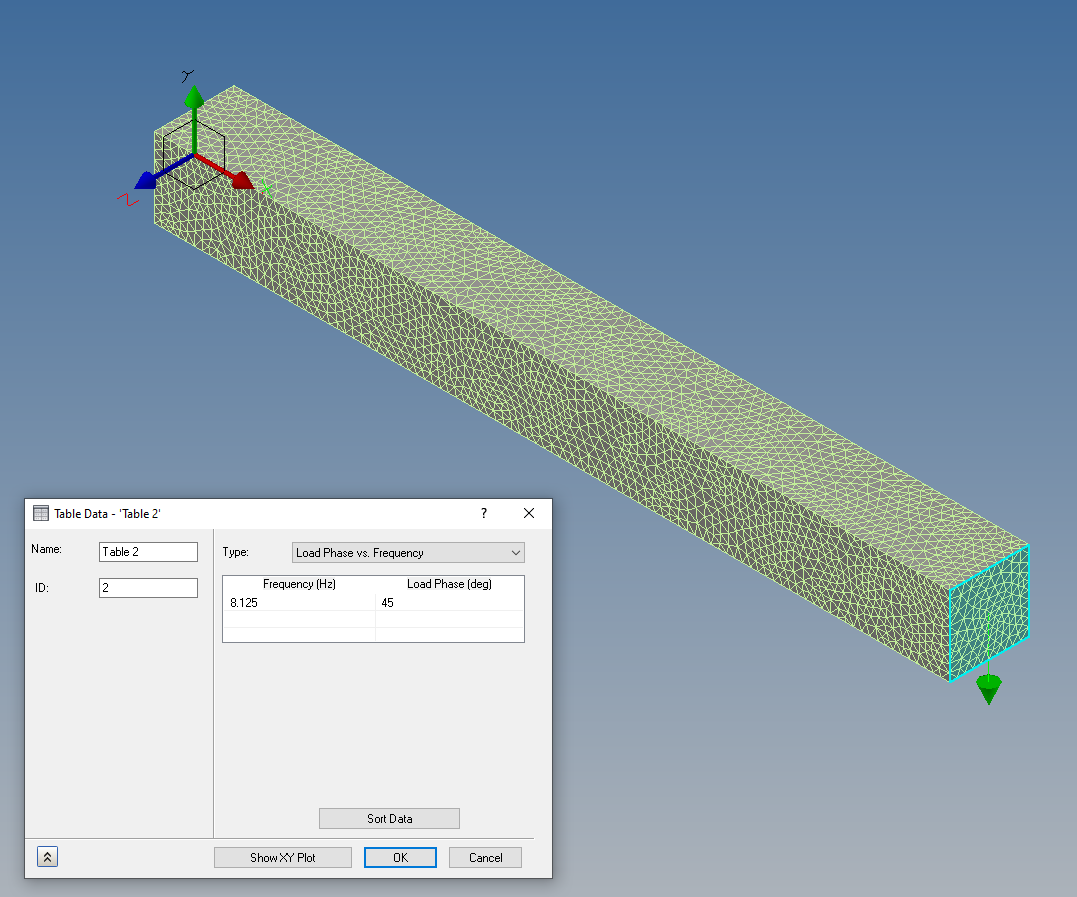Dismiss the dialog with Cancel
The image size is (1077, 897).
click(485, 857)
